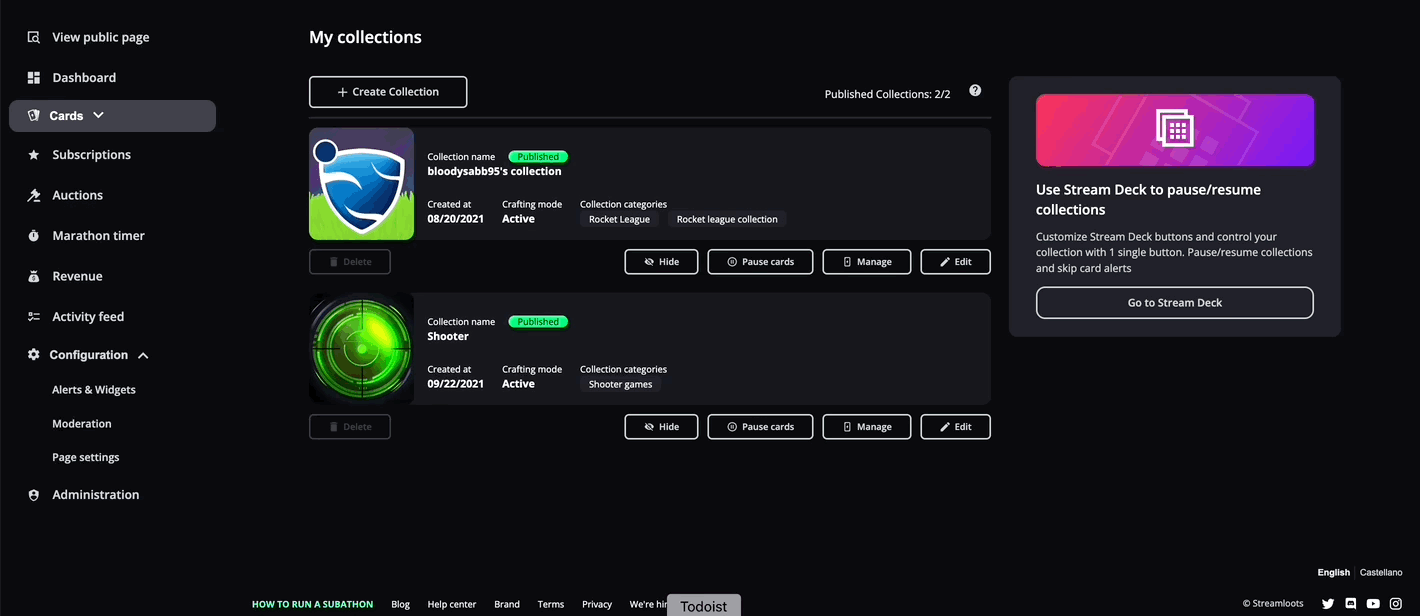The height and width of the screenshot is (616, 1420).
Task: Click pencil icon for bloodysabb95's collection Edit
Action: 945,262
